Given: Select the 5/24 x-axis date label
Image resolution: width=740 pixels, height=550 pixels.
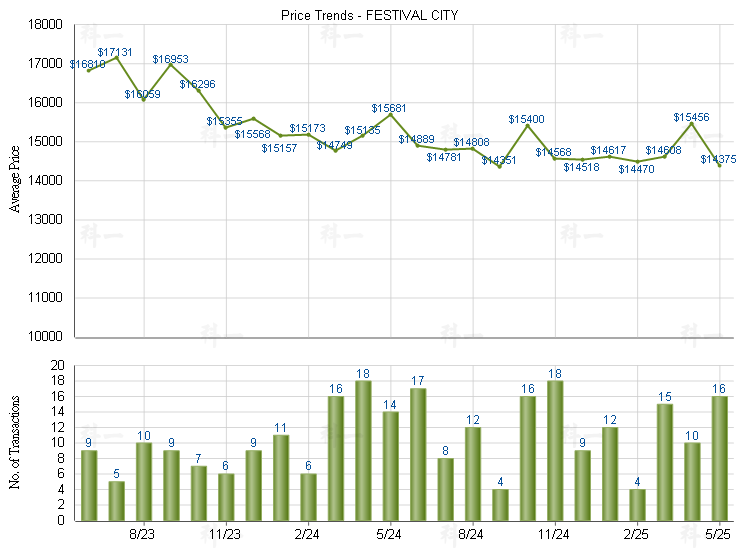Looking at the screenshot, I should coord(389,535).
